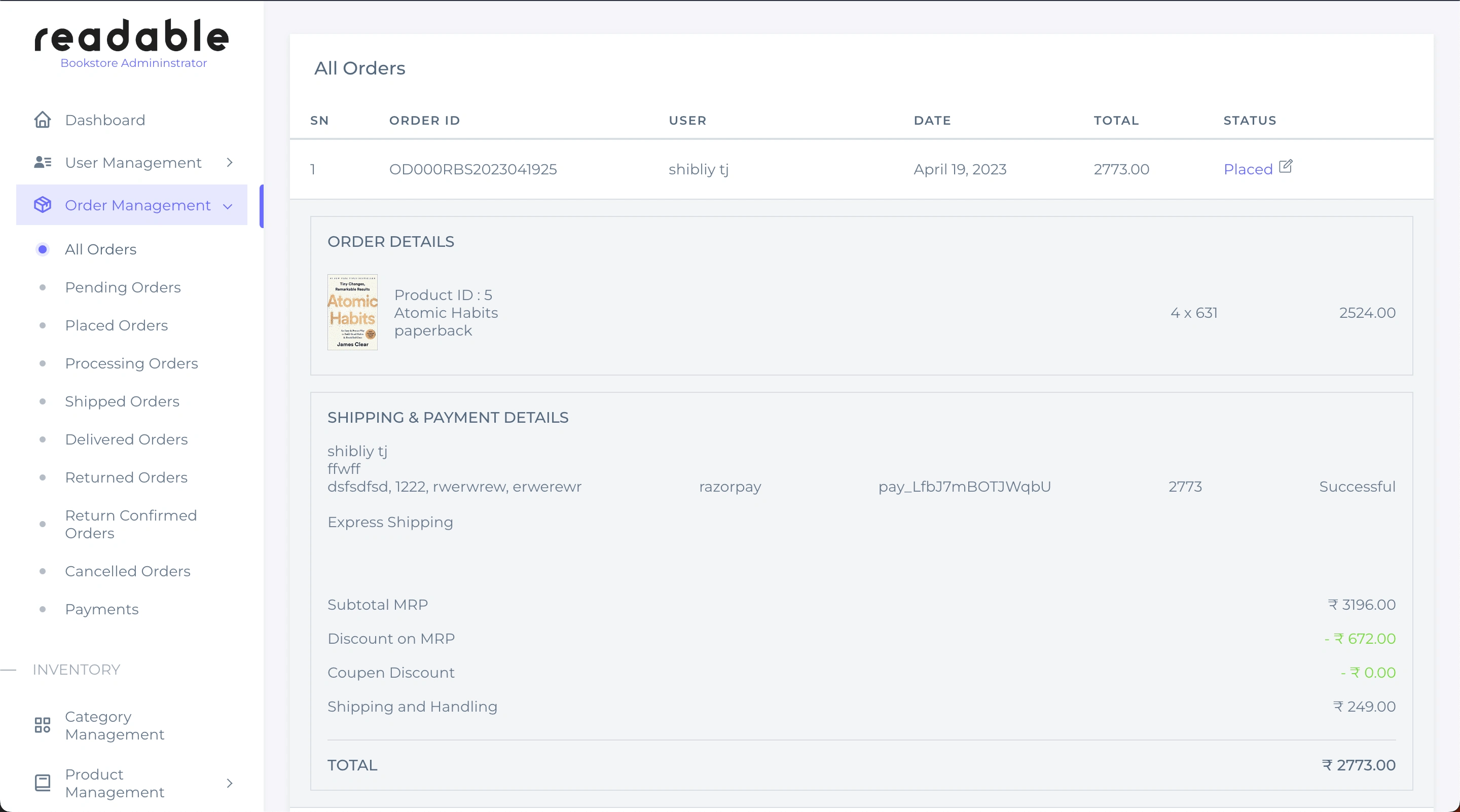The width and height of the screenshot is (1460, 812).
Task: Open the Placed Orders filtered view
Action: 116,325
